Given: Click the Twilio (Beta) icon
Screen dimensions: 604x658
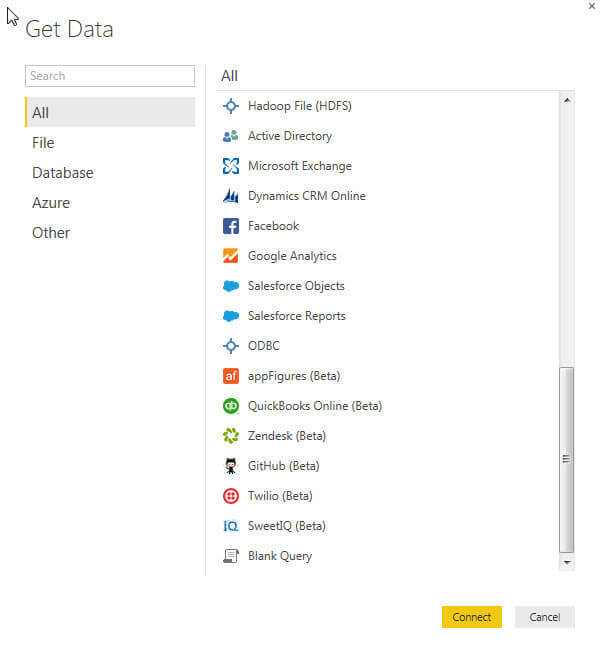Looking at the screenshot, I should coord(231,496).
